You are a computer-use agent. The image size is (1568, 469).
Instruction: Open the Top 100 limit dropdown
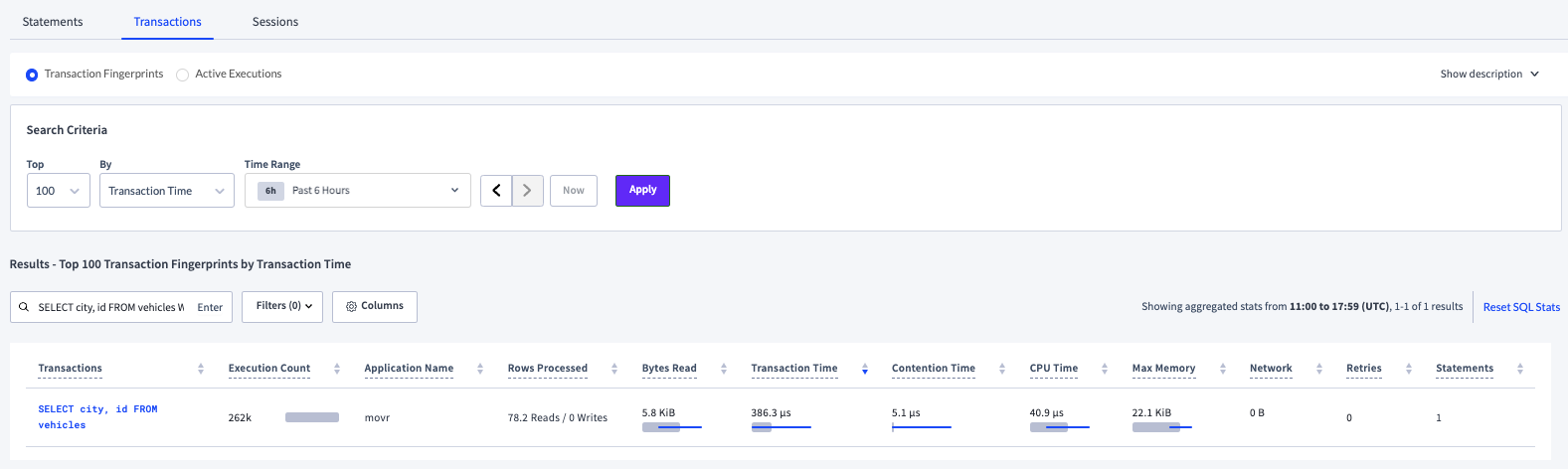(x=59, y=191)
